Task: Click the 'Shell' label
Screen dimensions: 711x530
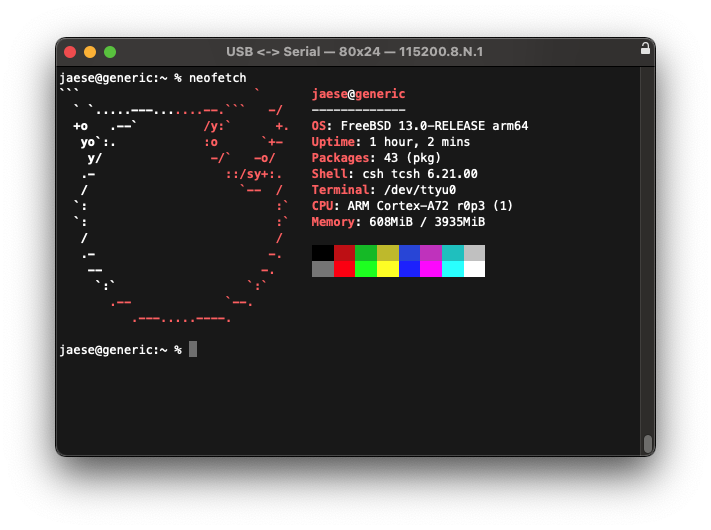Action: pyautogui.click(x=330, y=174)
